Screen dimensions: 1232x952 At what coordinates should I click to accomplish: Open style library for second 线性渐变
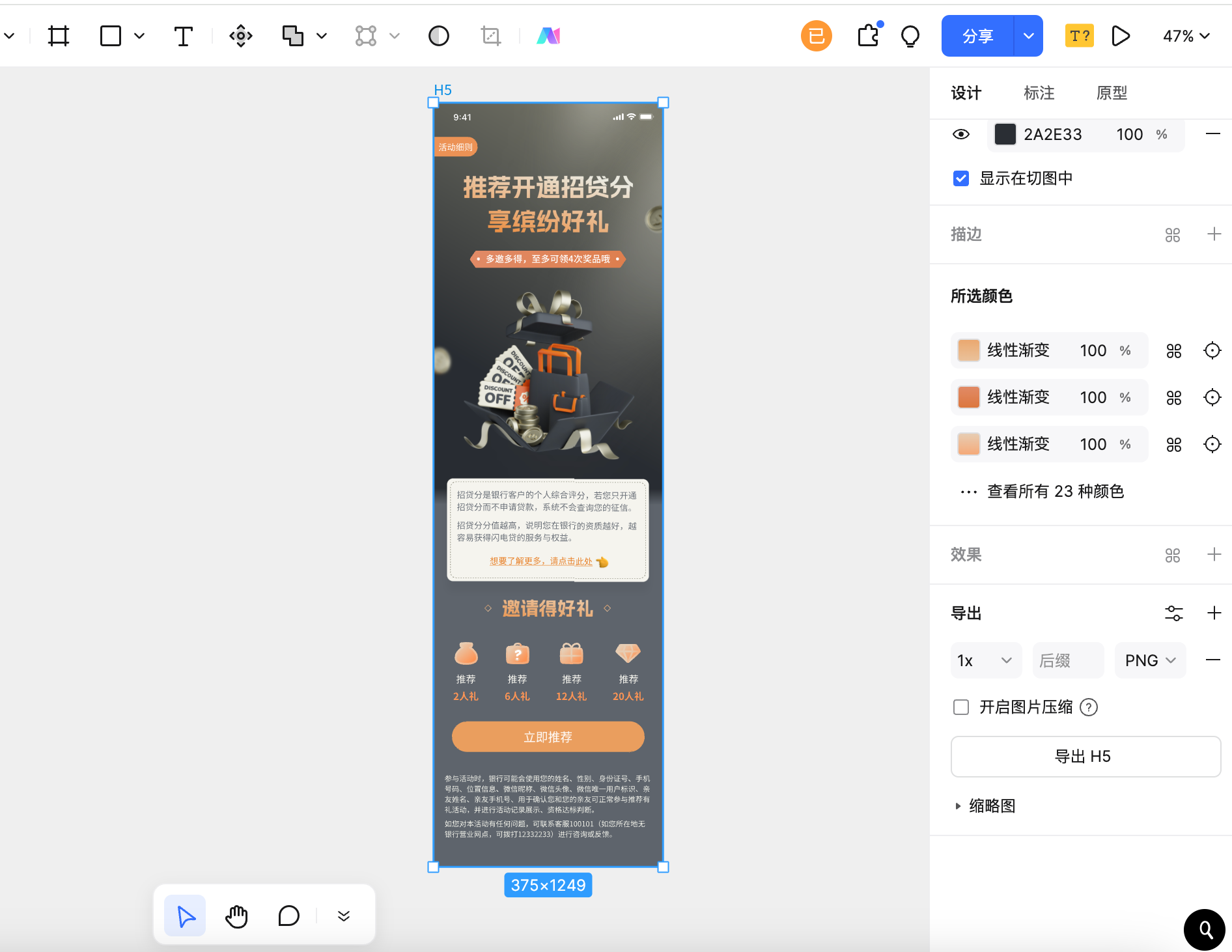tap(1174, 398)
